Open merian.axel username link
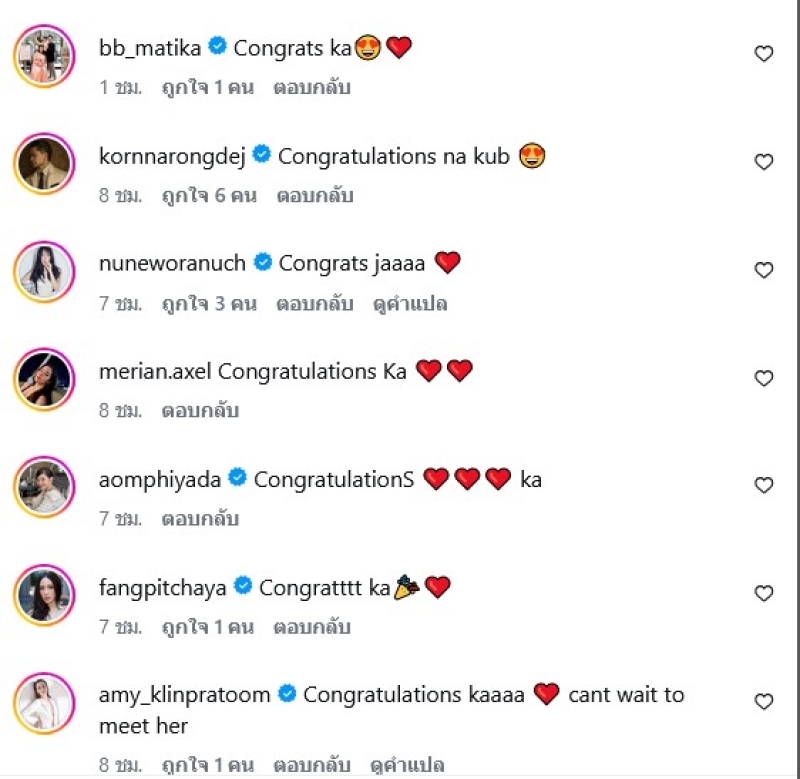Viewport: 800px width, 779px height. coord(155,371)
